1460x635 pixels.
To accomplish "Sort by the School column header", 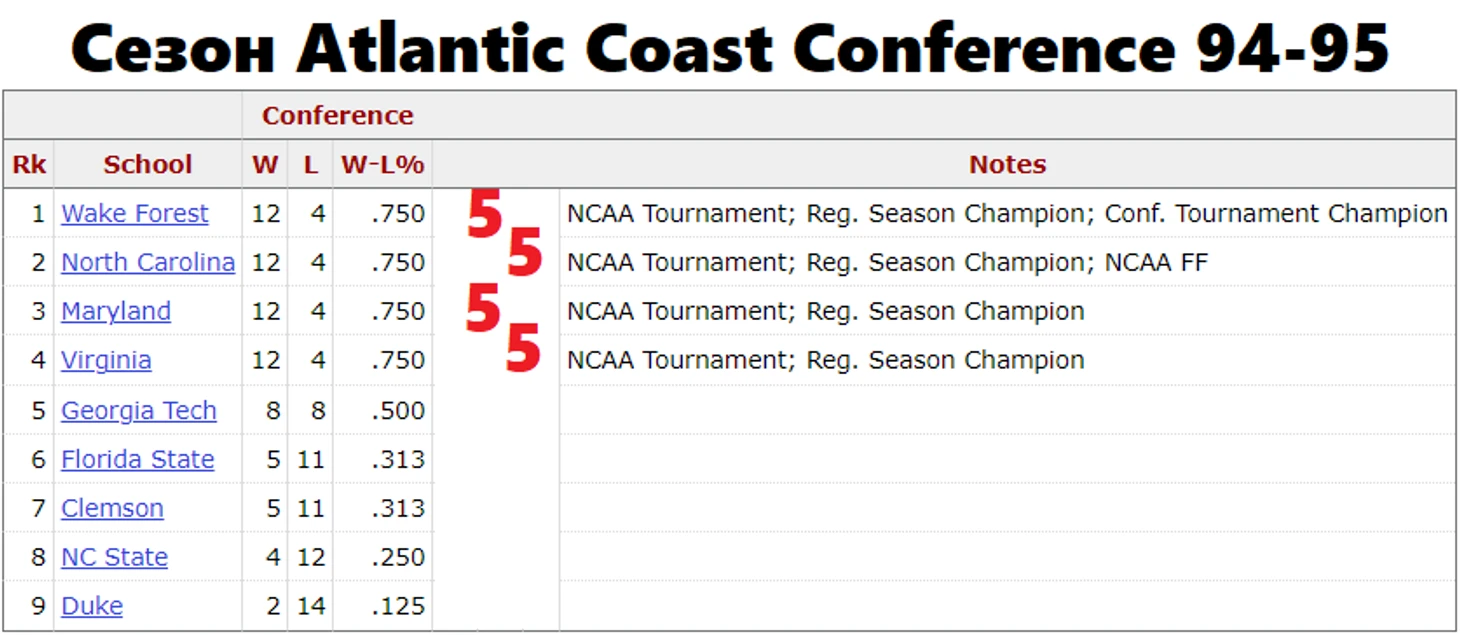I will pyautogui.click(x=148, y=164).
